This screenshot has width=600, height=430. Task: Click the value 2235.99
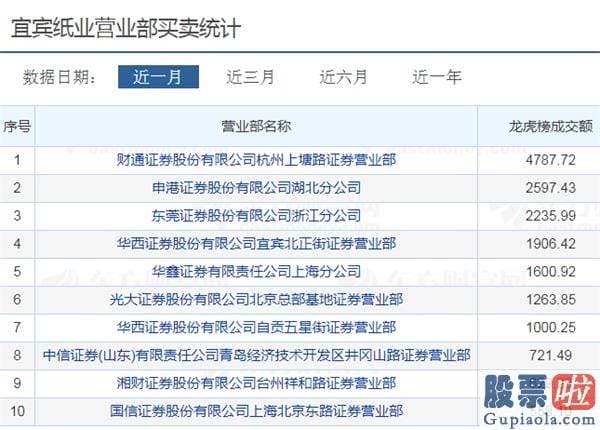pyautogui.click(x=551, y=216)
